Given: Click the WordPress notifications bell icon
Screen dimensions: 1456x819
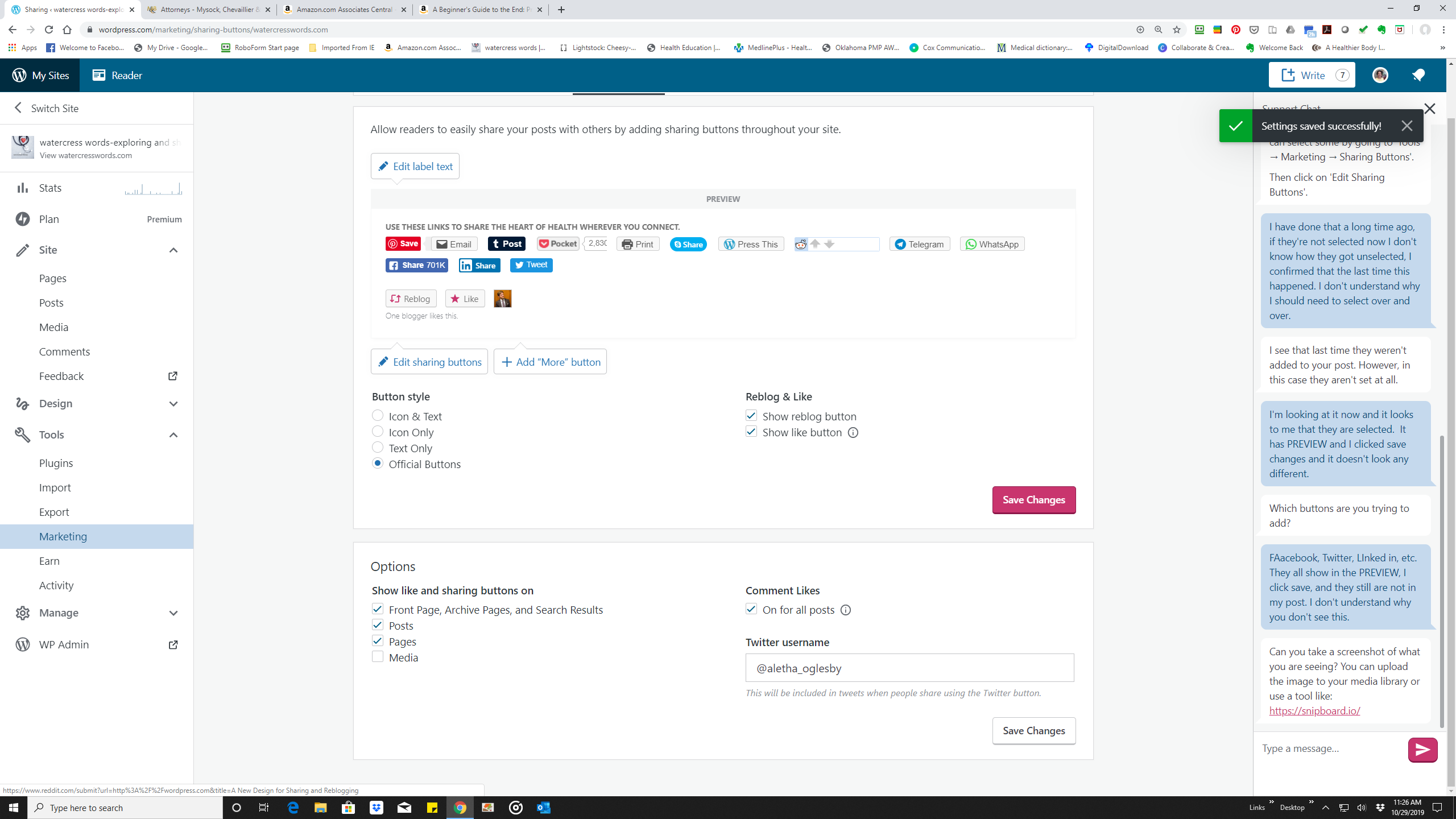Looking at the screenshot, I should coord(1418,75).
